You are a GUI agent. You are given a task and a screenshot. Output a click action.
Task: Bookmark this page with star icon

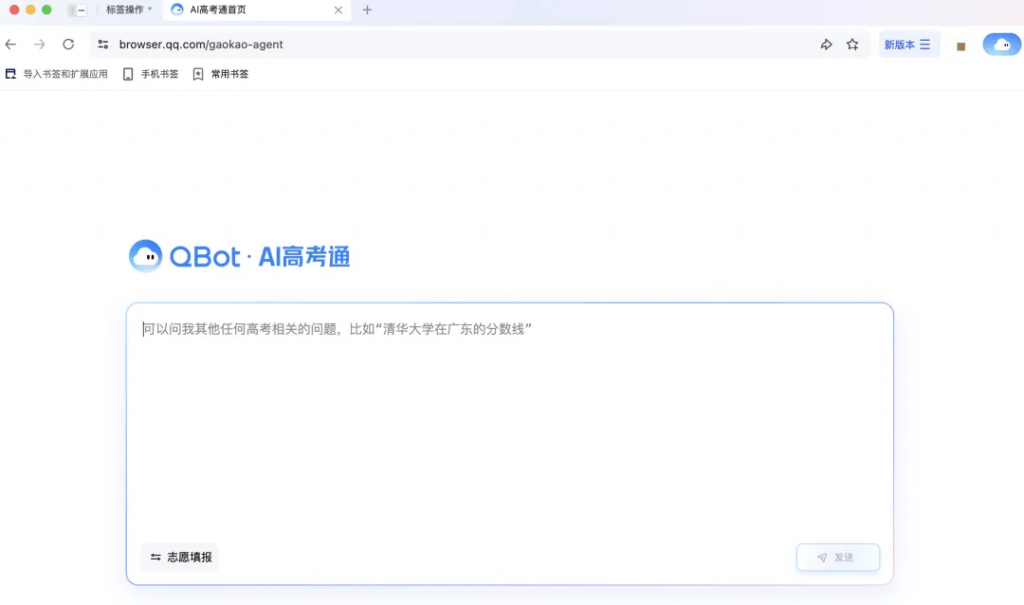coord(852,44)
